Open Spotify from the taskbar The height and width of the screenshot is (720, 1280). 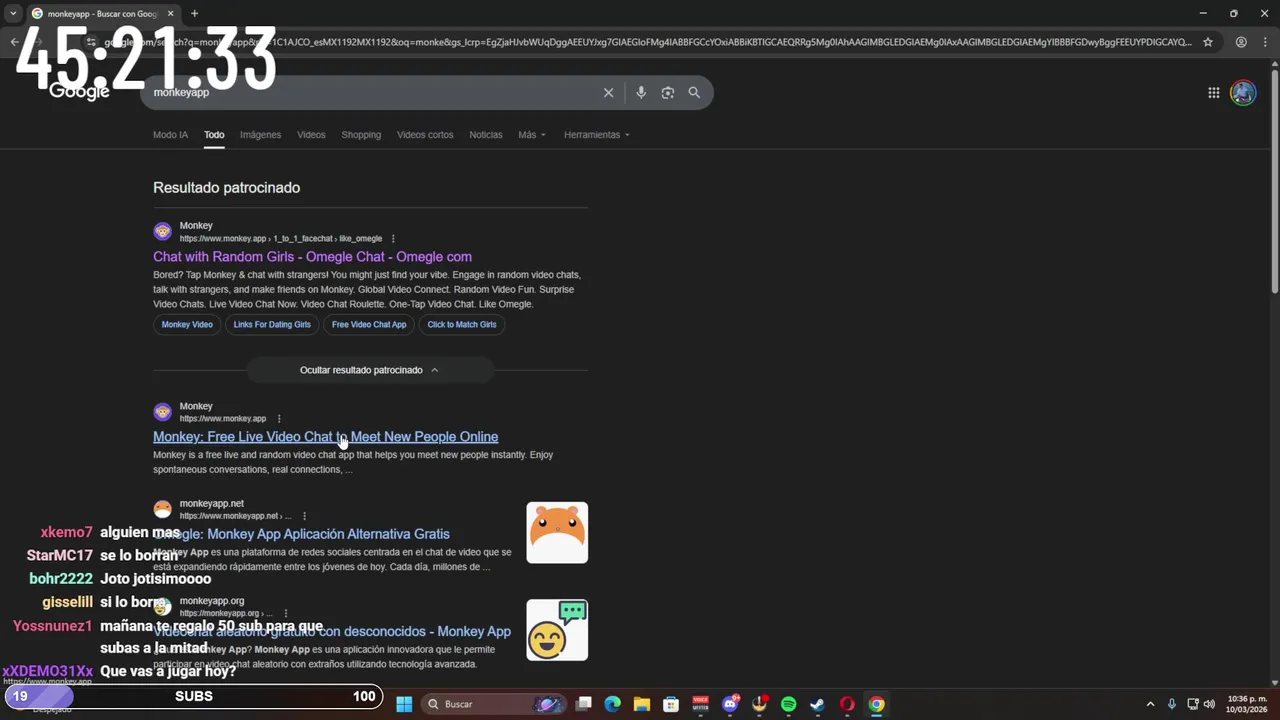click(x=788, y=704)
